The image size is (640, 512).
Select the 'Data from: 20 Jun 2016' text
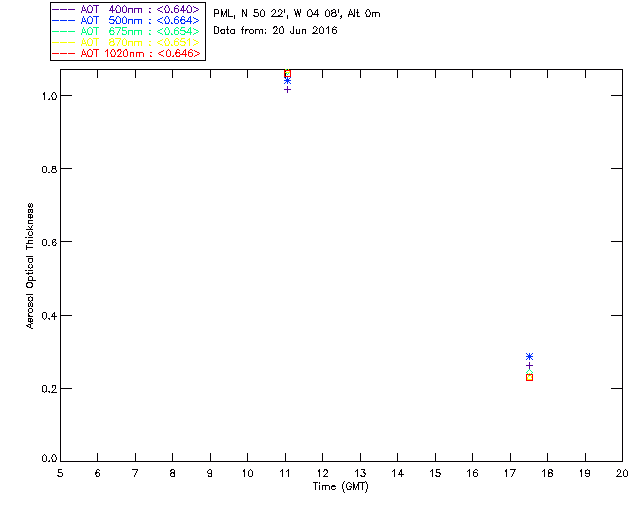(x=275, y=31)
